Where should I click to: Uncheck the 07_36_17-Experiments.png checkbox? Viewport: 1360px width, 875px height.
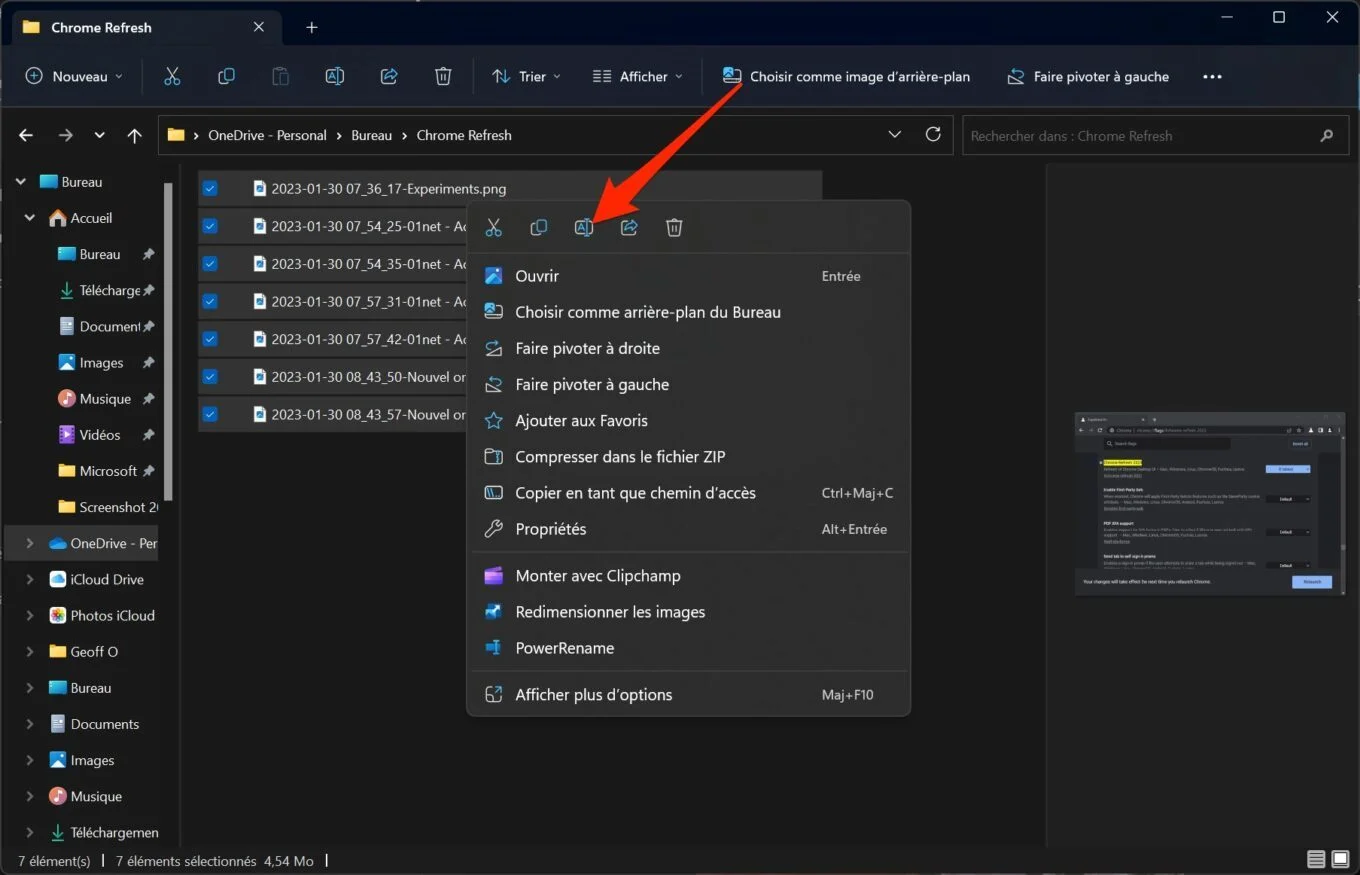[210, 188]
